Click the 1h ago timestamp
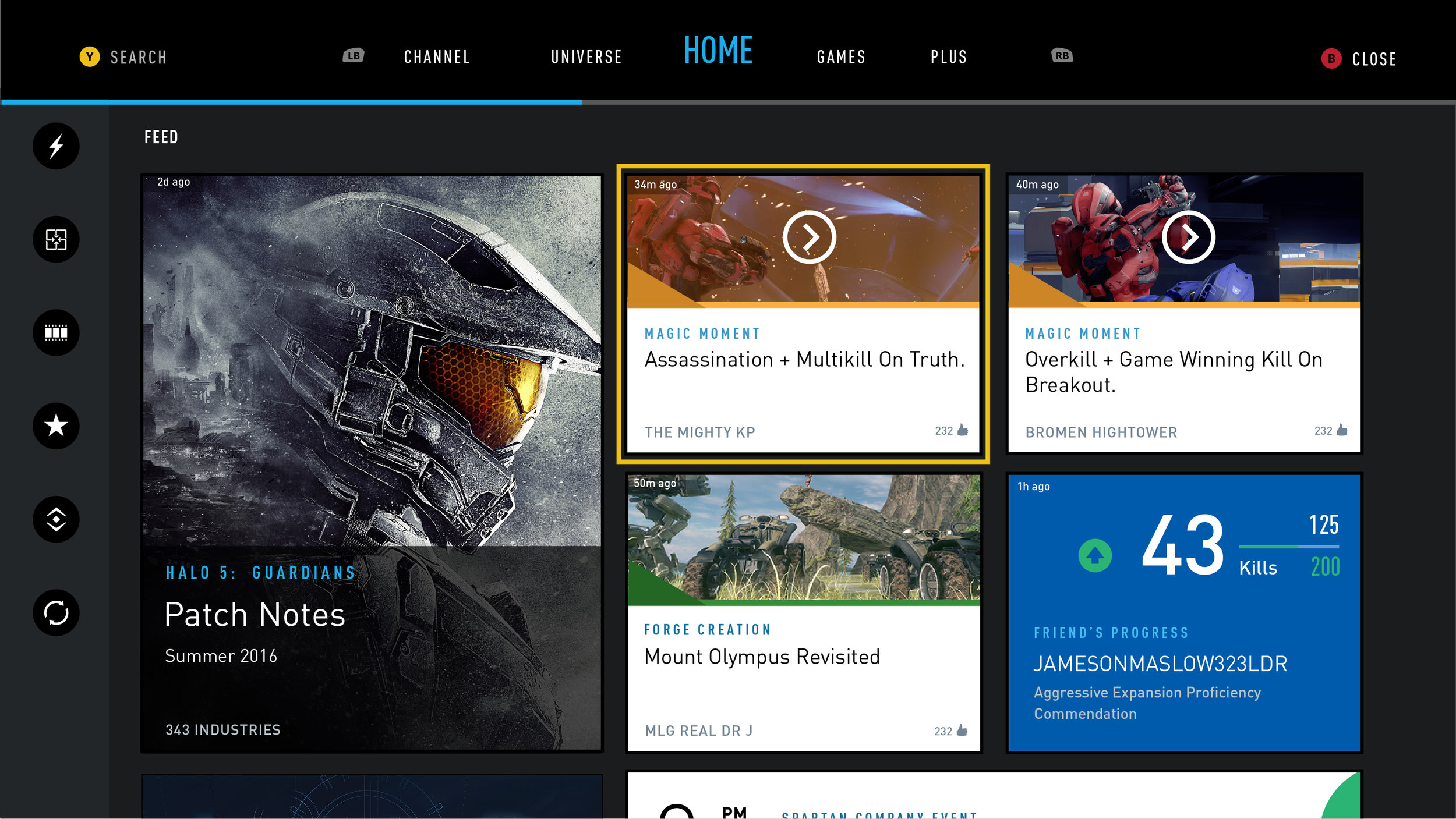Image resolution: width=1456 pixels, height=819 pixels. (x=1034, y=487)
